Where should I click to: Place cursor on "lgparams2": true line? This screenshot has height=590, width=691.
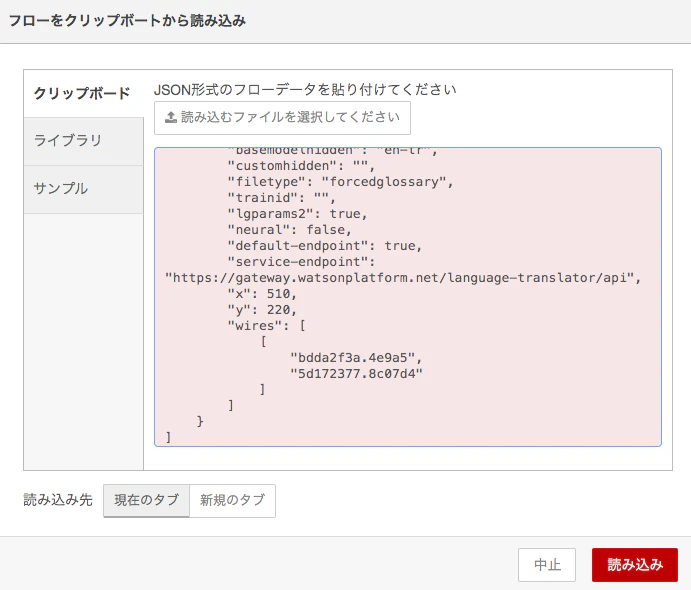(x=297, y=214)
